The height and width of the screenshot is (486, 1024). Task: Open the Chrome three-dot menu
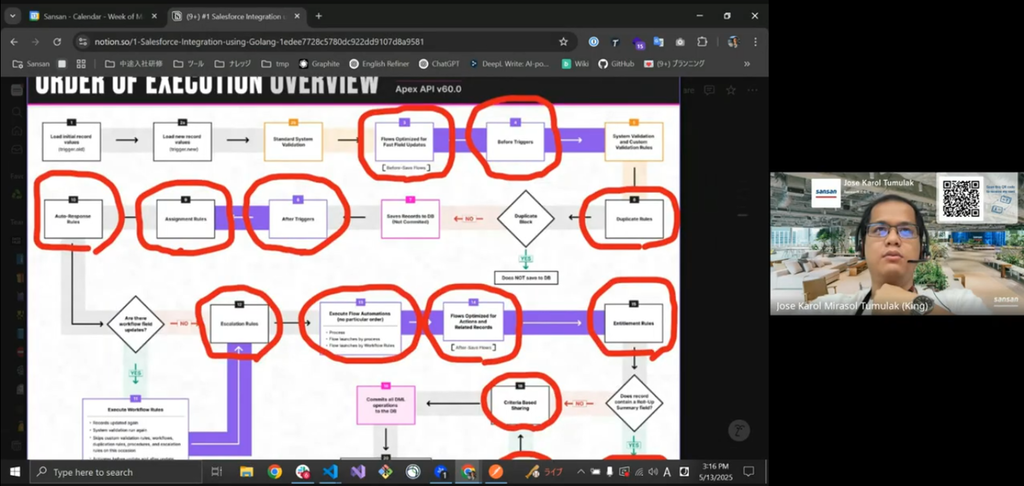(756, 41)
